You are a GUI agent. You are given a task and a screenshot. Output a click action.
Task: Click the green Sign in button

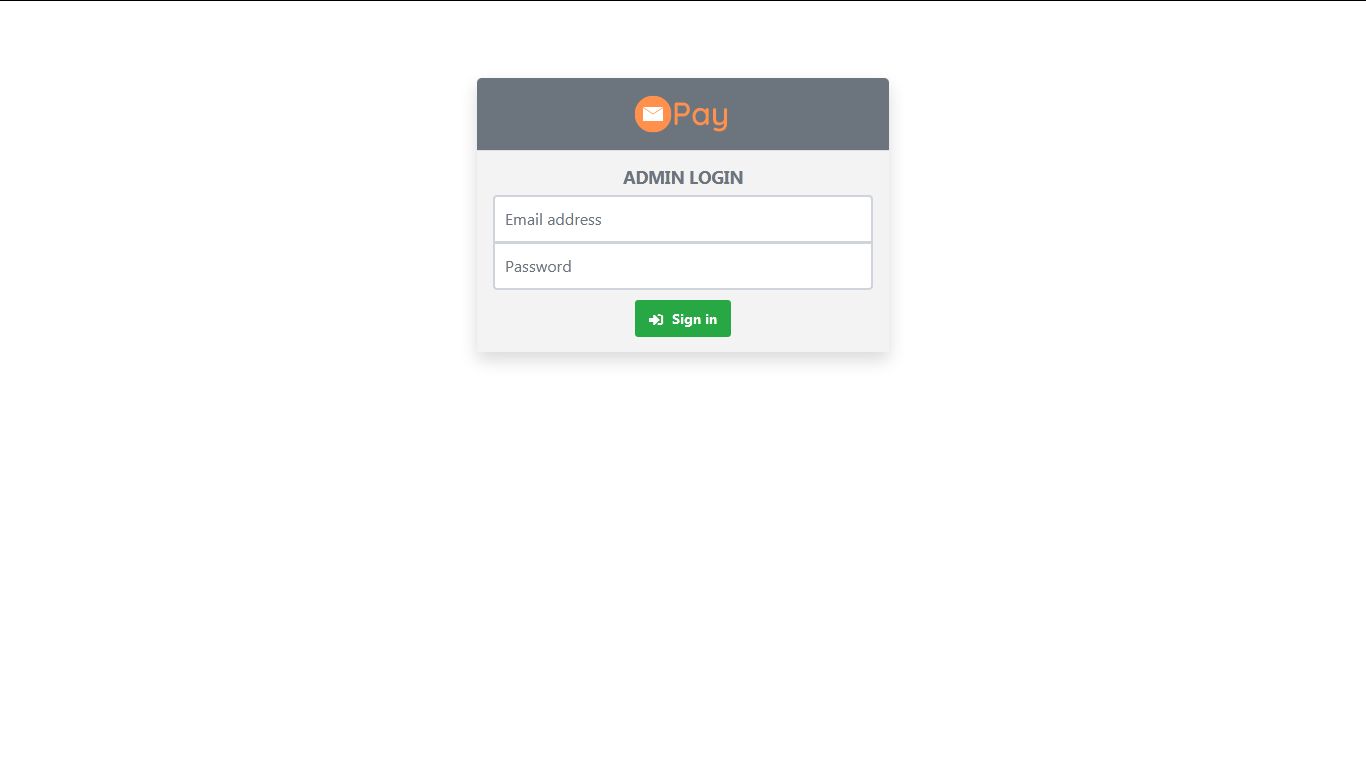(683, 319)
